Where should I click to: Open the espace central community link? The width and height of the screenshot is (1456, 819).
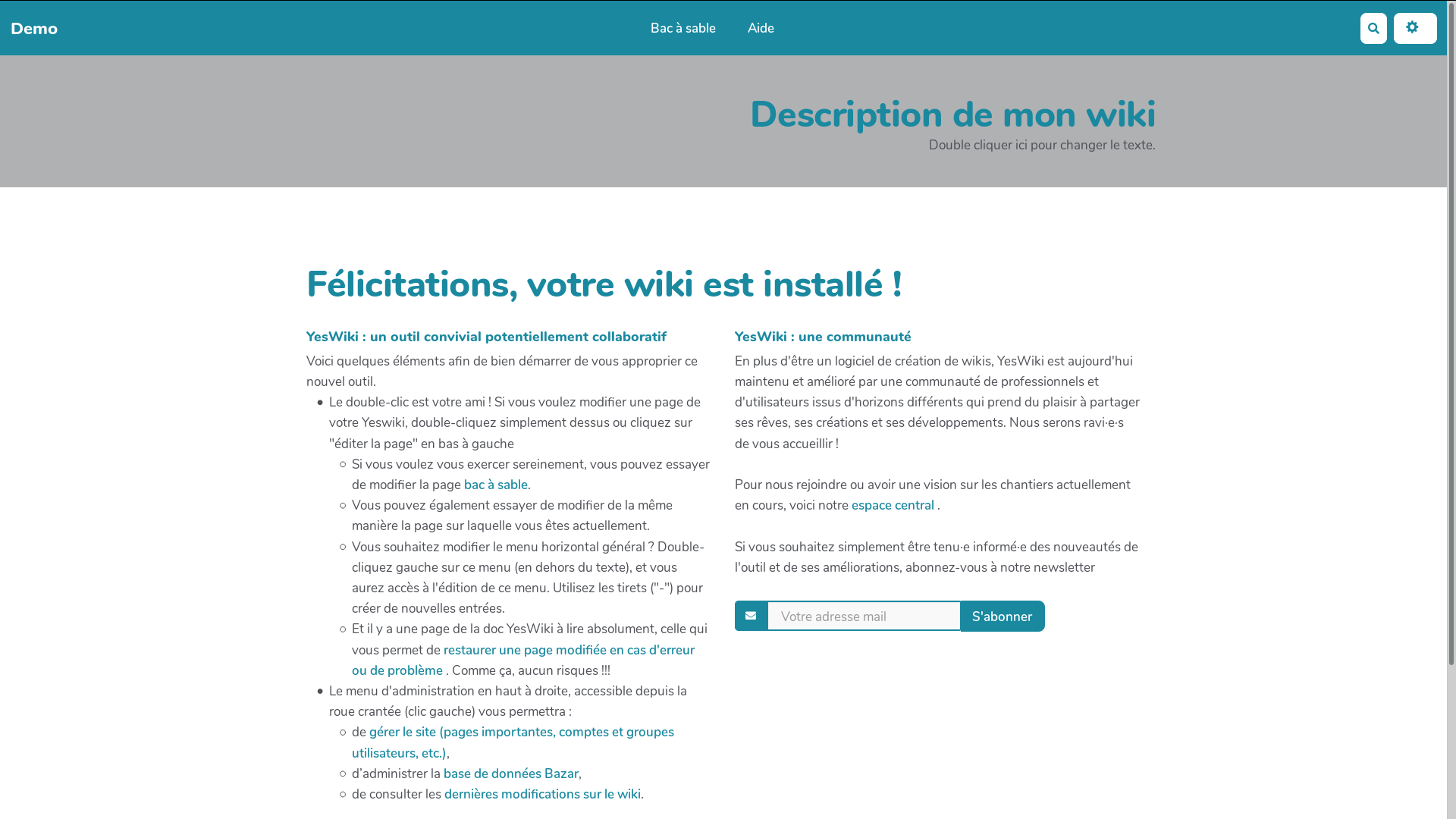coord(892,505)
